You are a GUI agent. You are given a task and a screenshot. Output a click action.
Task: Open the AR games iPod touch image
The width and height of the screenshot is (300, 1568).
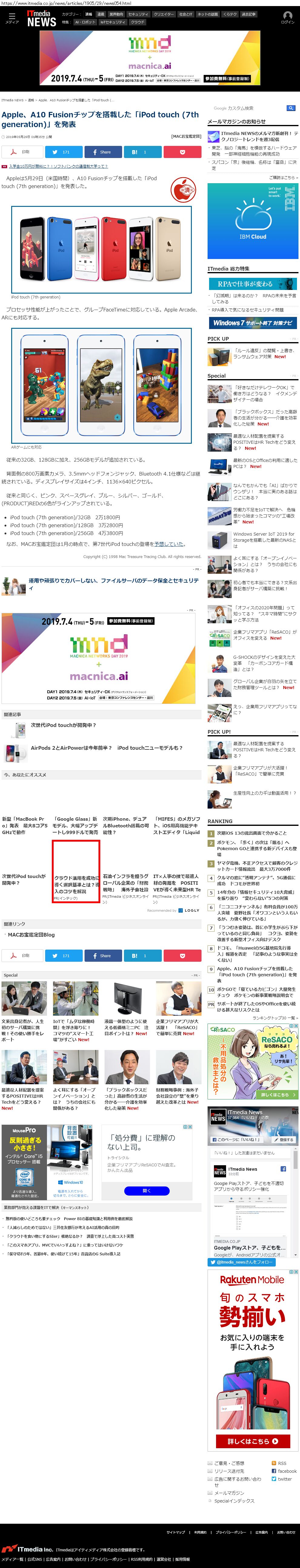(x=102, y=385)
